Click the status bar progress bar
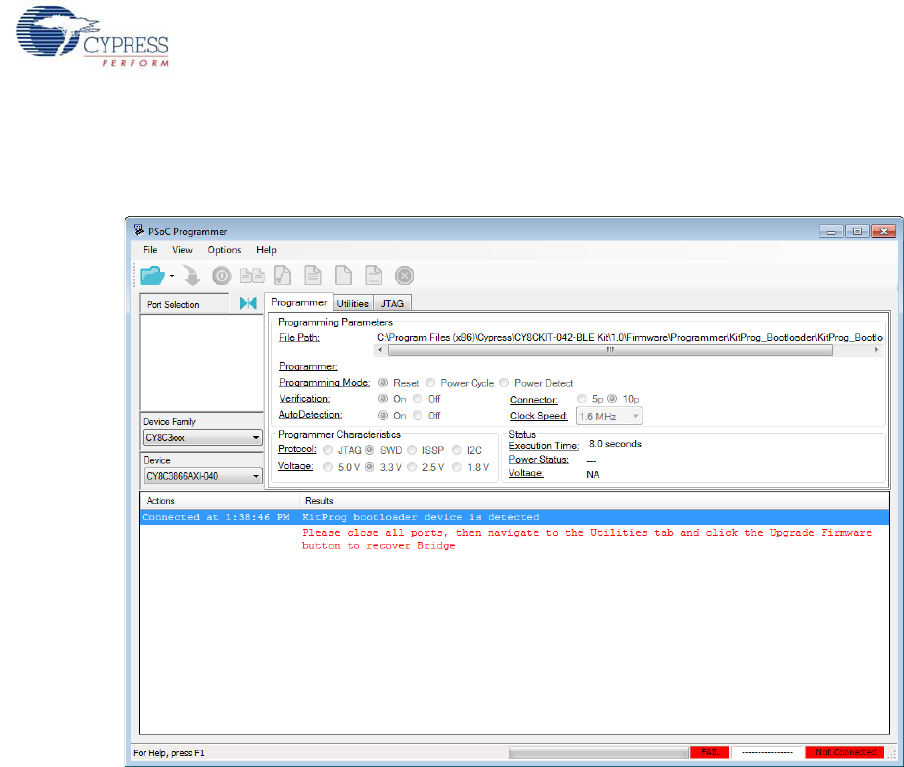The width and height of the screenshot is (904, 767). 598,752
